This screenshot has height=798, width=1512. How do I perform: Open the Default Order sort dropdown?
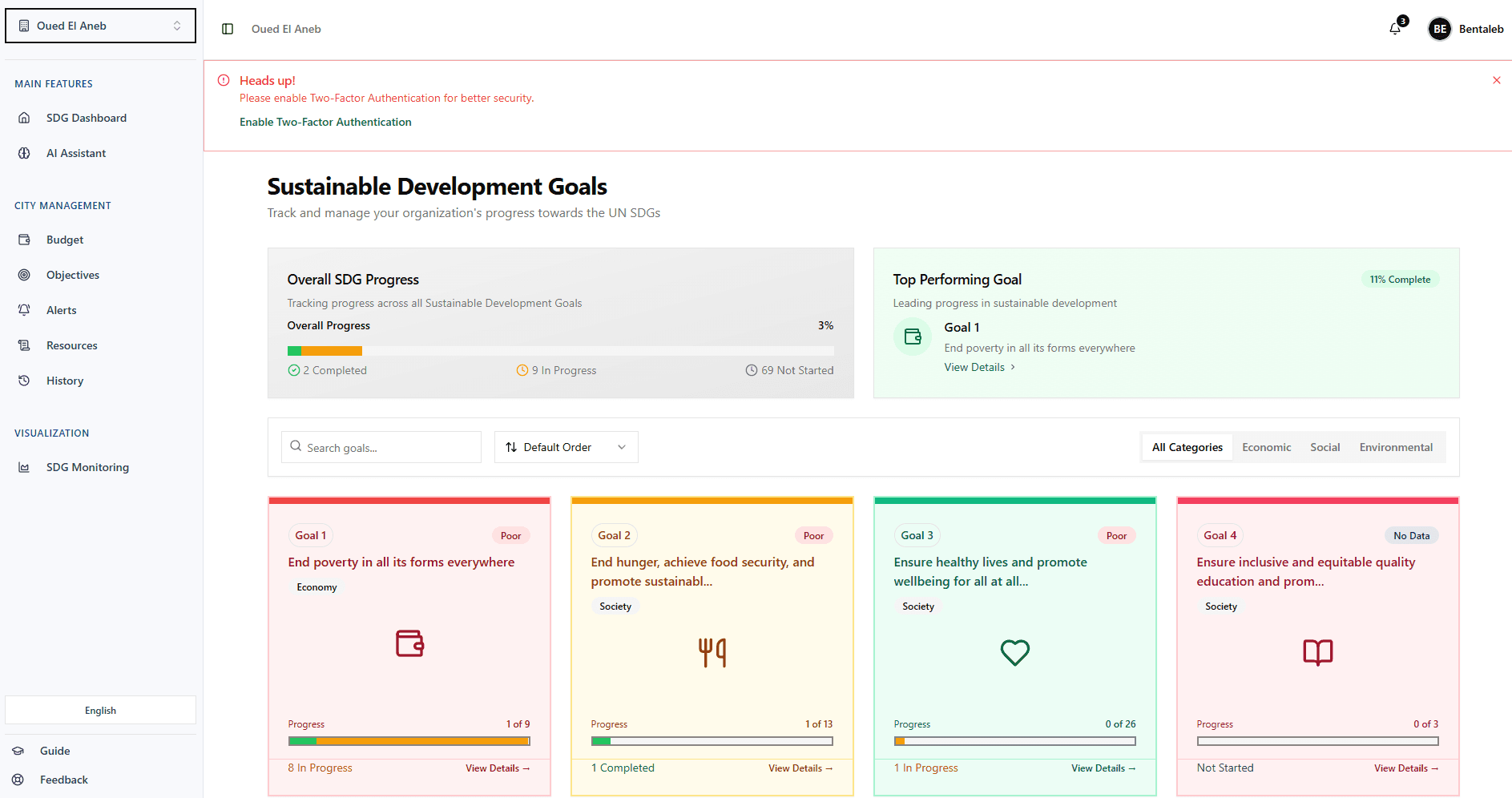[x=565, y=447]
